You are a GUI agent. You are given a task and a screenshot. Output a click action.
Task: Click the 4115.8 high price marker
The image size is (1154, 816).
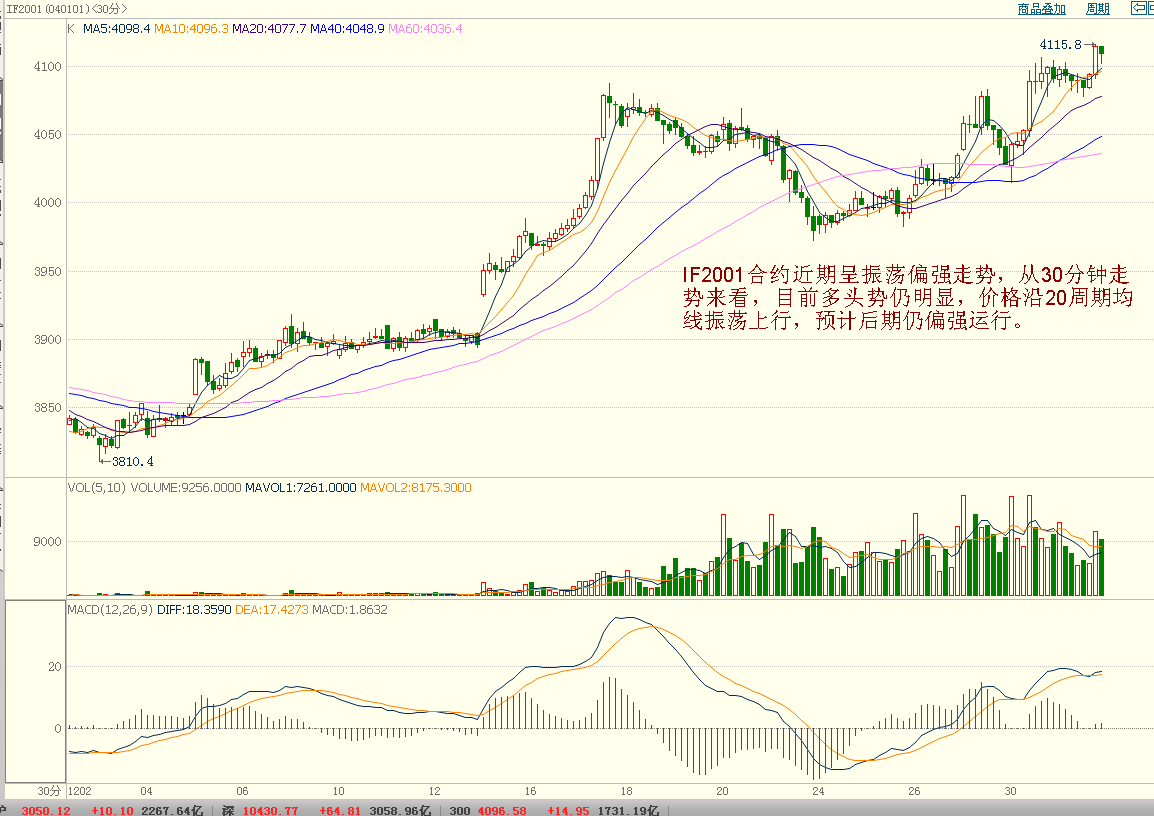[1060, 44]
